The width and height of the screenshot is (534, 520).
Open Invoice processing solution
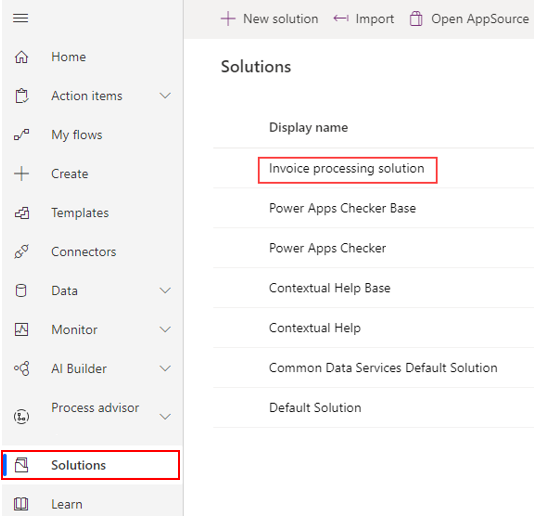[347, 169]
